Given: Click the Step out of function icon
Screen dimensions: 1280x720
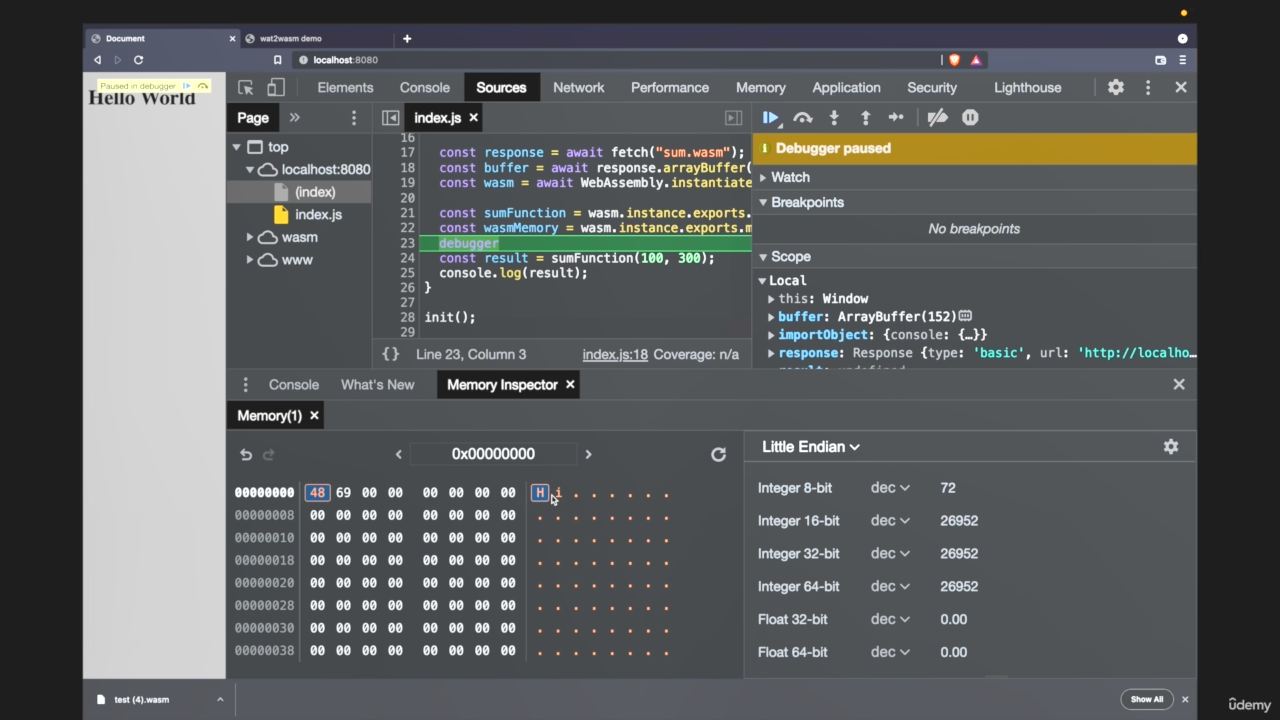Looking at the screenshot, I should pyautogui.click(x=865, y=118).
